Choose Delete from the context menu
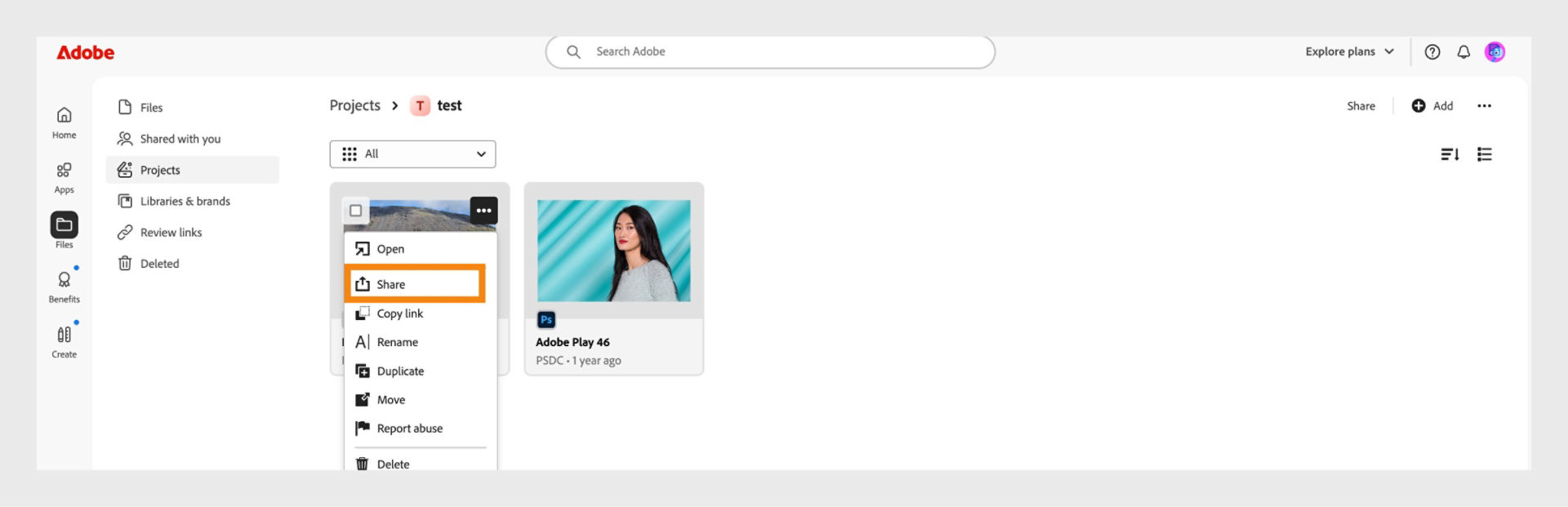 (421, 463)
